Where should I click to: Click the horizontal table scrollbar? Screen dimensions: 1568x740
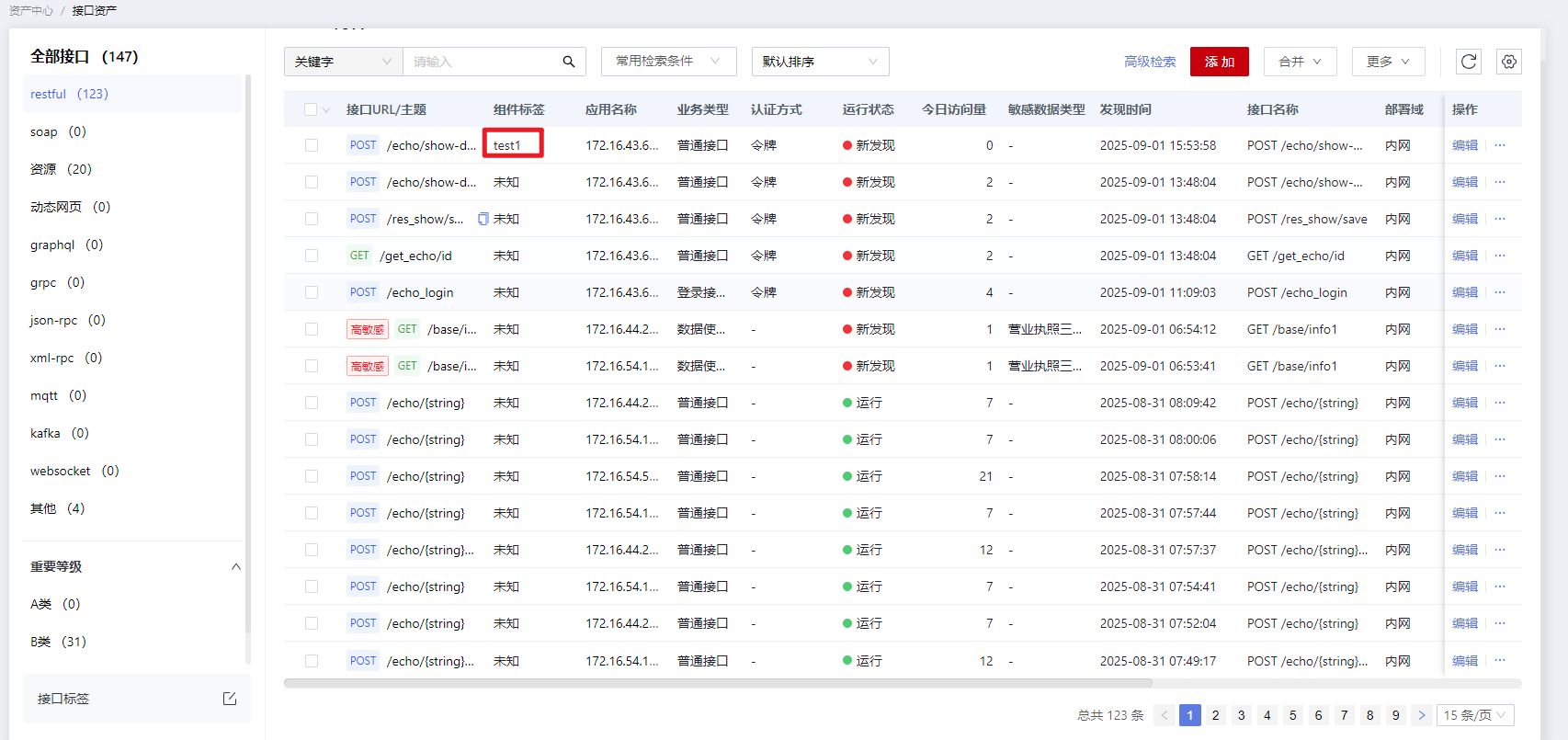(717, 683)
